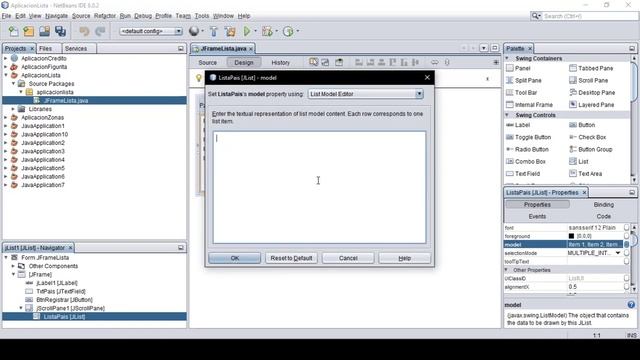Click the Clean and Build icon
The width and height of the screenshot is (640, 360).
pyautogui.click(x=230, y=31)
